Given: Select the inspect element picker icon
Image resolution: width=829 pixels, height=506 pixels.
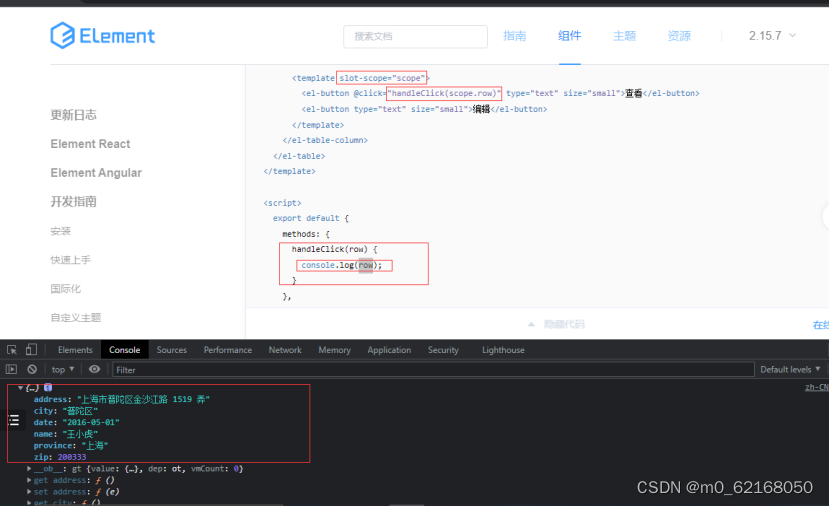Looking at the screenshot, I should click(x=12, y=350).
